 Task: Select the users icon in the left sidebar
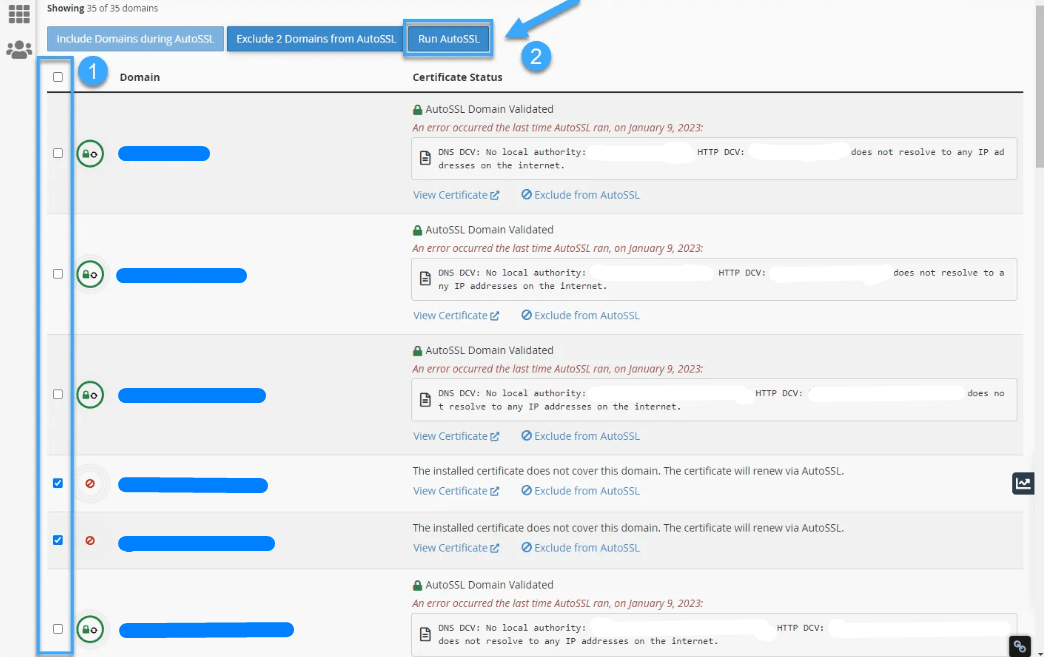tap(18, 50)
